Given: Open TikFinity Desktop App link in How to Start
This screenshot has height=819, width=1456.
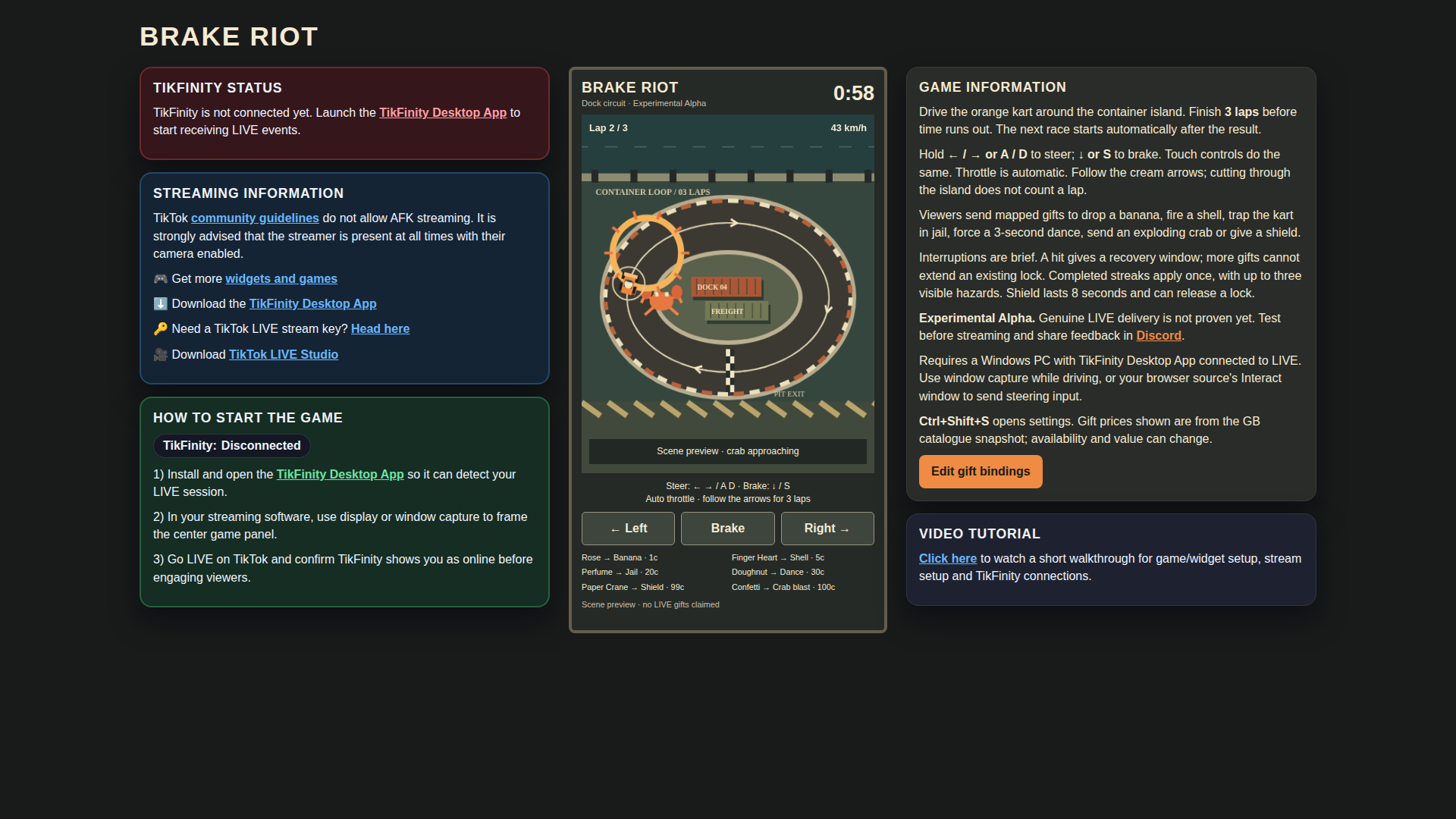Looking at the screenshot, I should click(x=340, y=474).
